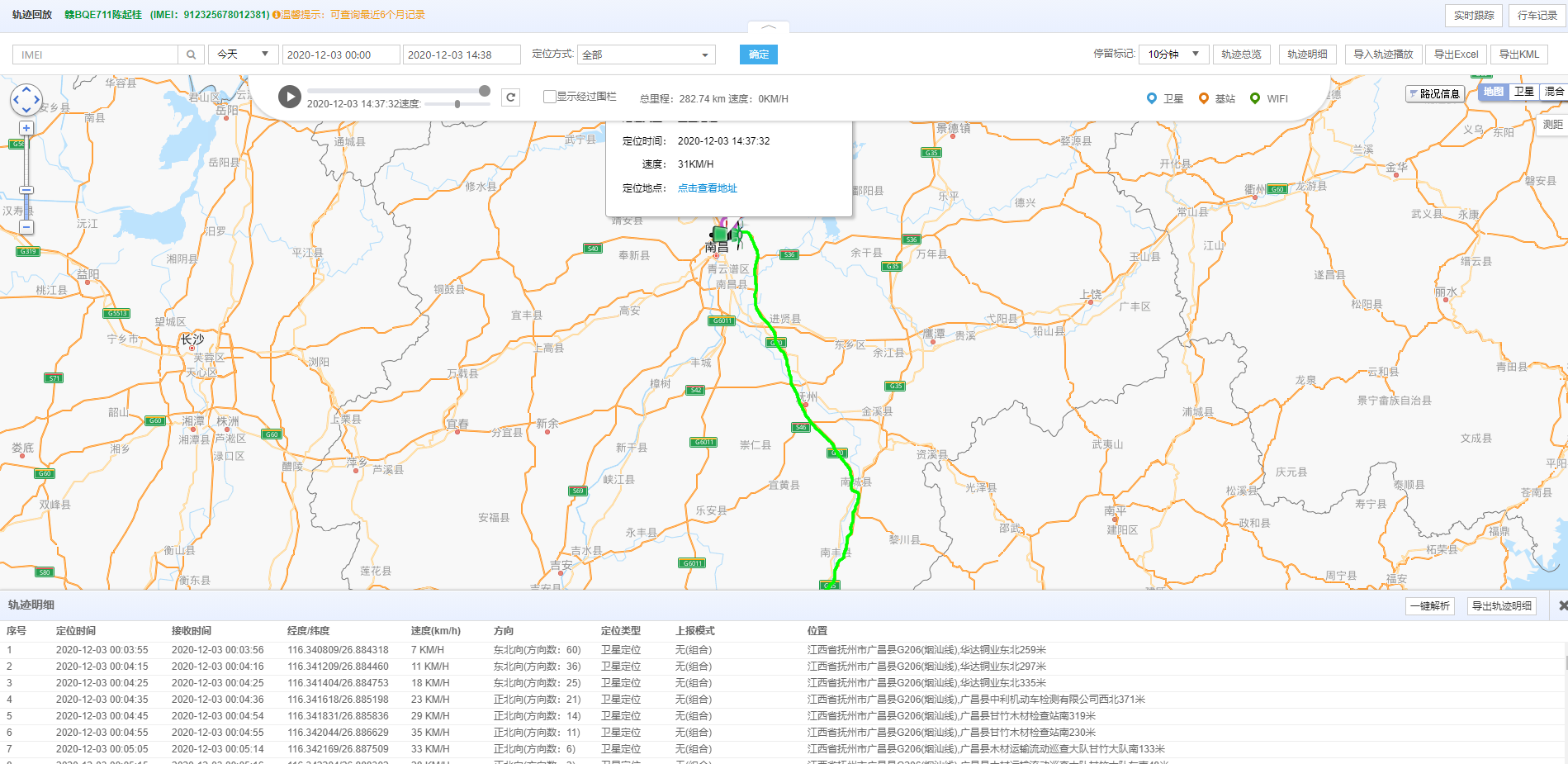The height and width of the screenshot is (764, 1568).
Task: Pan map up using compass arrow
Action: click(x=26, y=88)
